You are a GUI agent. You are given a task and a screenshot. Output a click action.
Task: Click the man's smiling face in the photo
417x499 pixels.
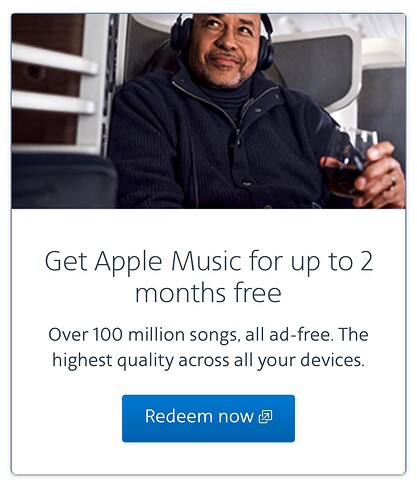[224, 48]
